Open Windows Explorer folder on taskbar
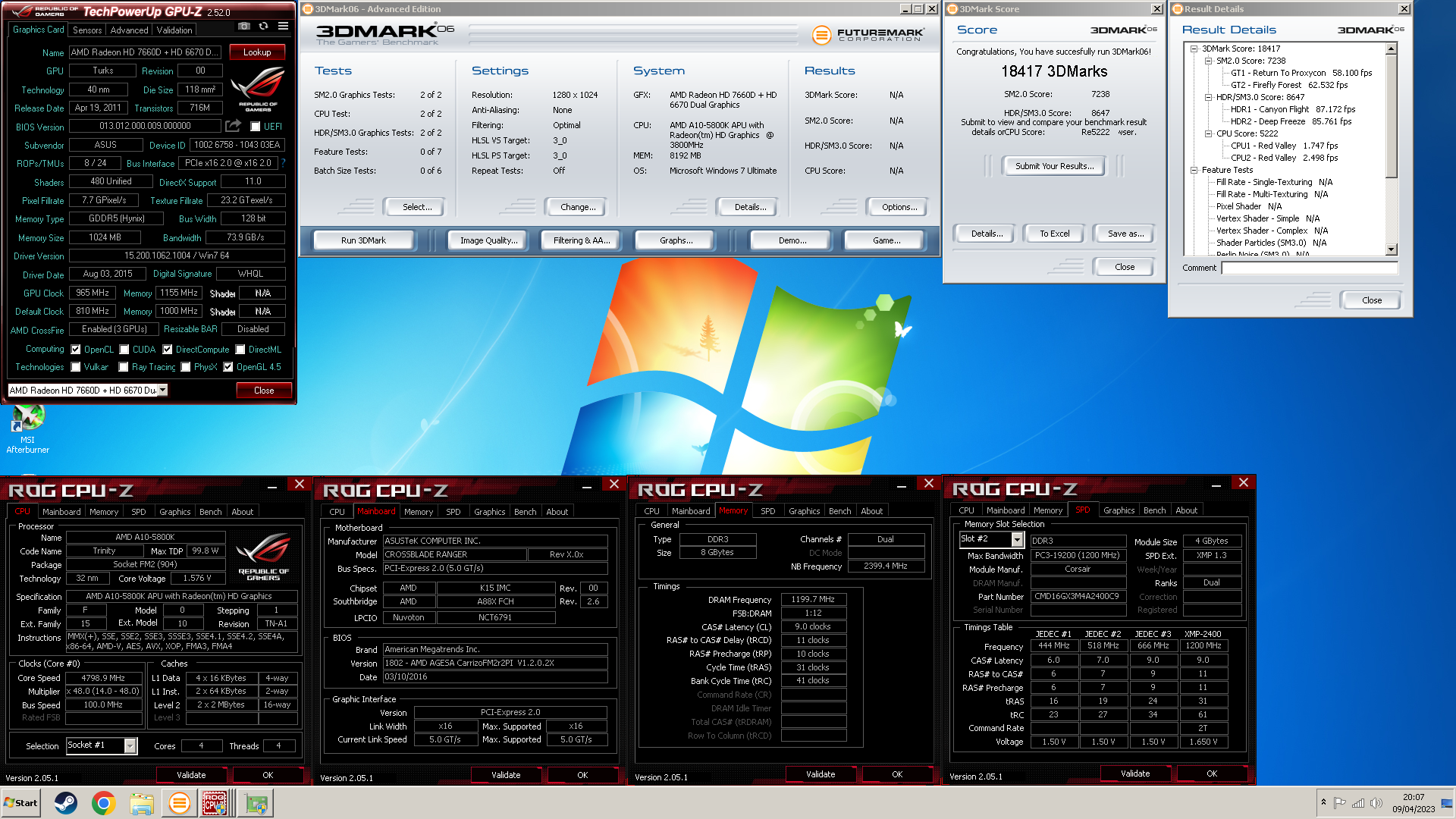This screenshot has height=819, width=1456. [x=142, y=803]
